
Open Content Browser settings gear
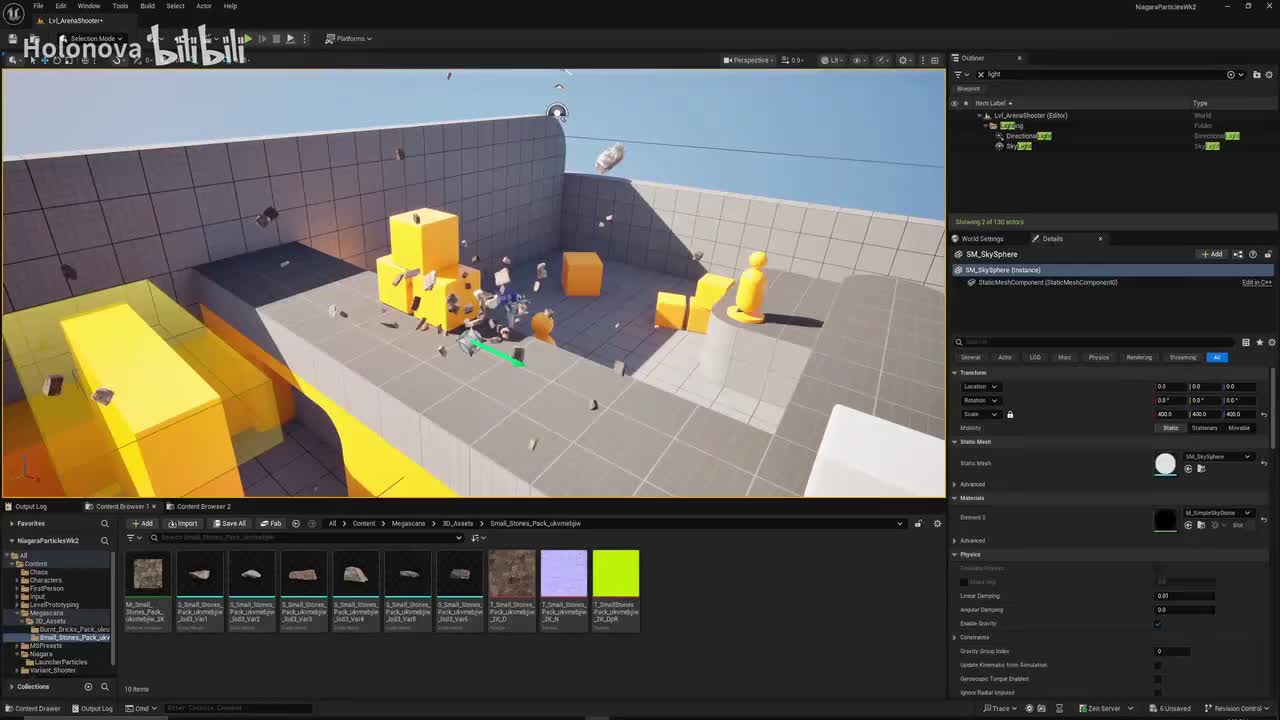tap(937, 523)
